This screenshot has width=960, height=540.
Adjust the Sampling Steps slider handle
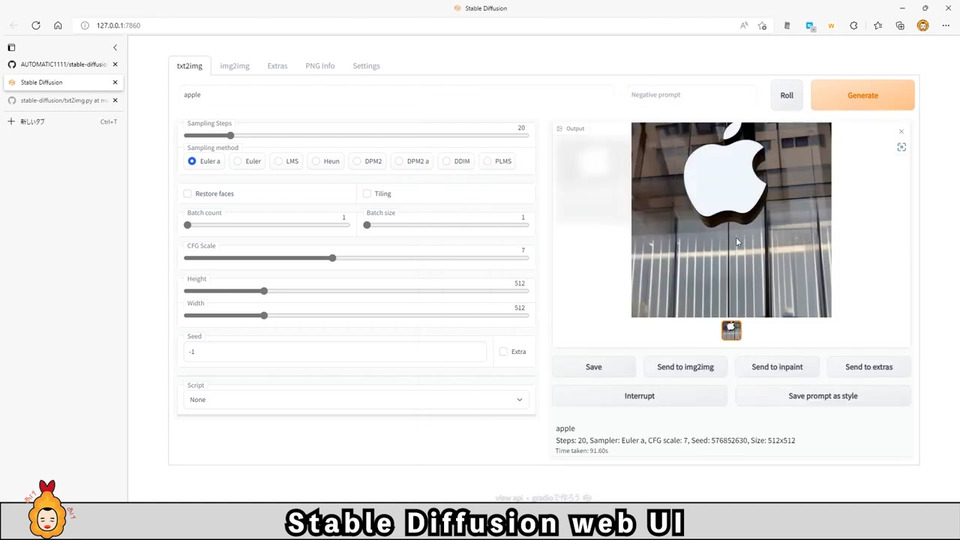coord(231,135)
